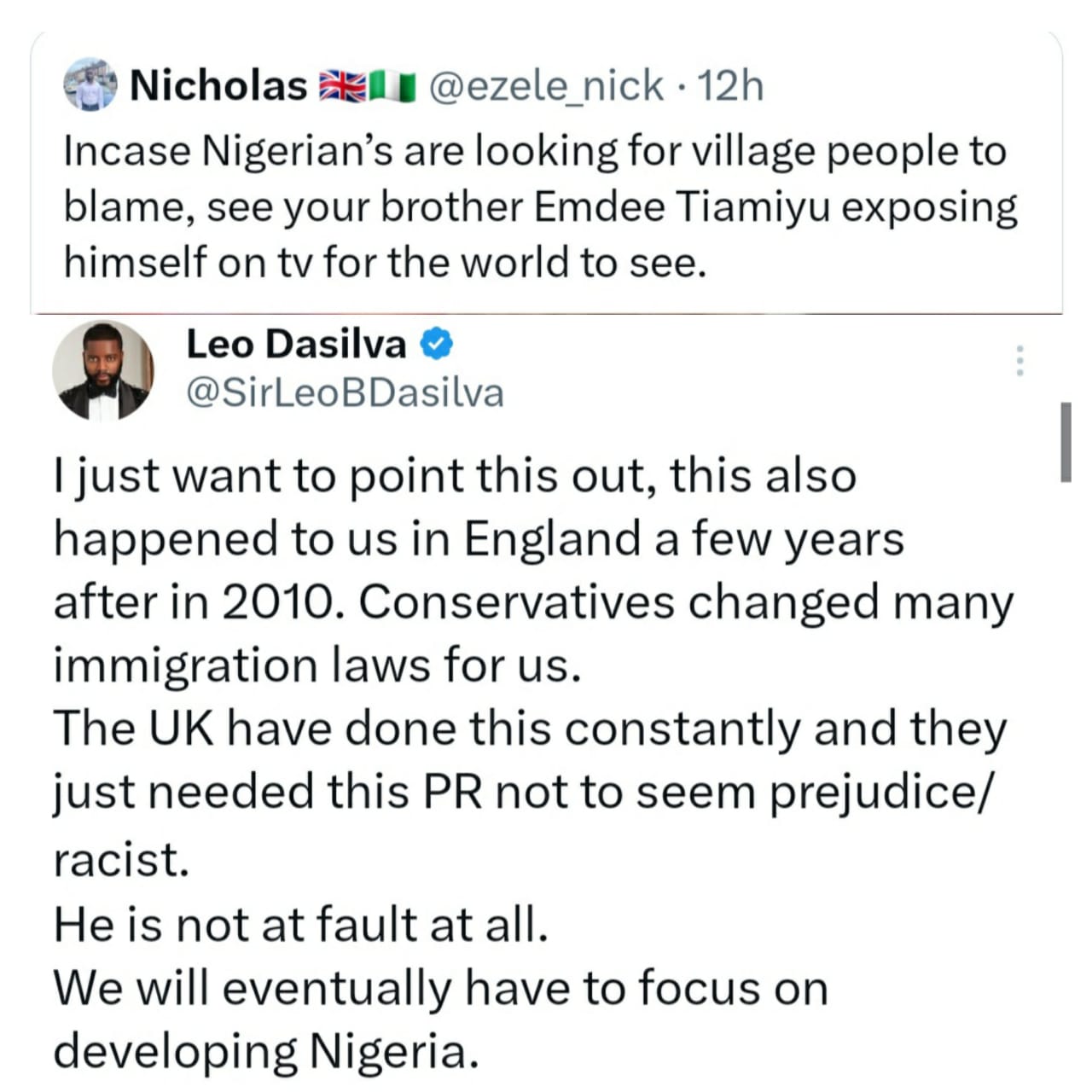
Task: Click the line 'I just want to point this out'
Action: coord(454,475)
